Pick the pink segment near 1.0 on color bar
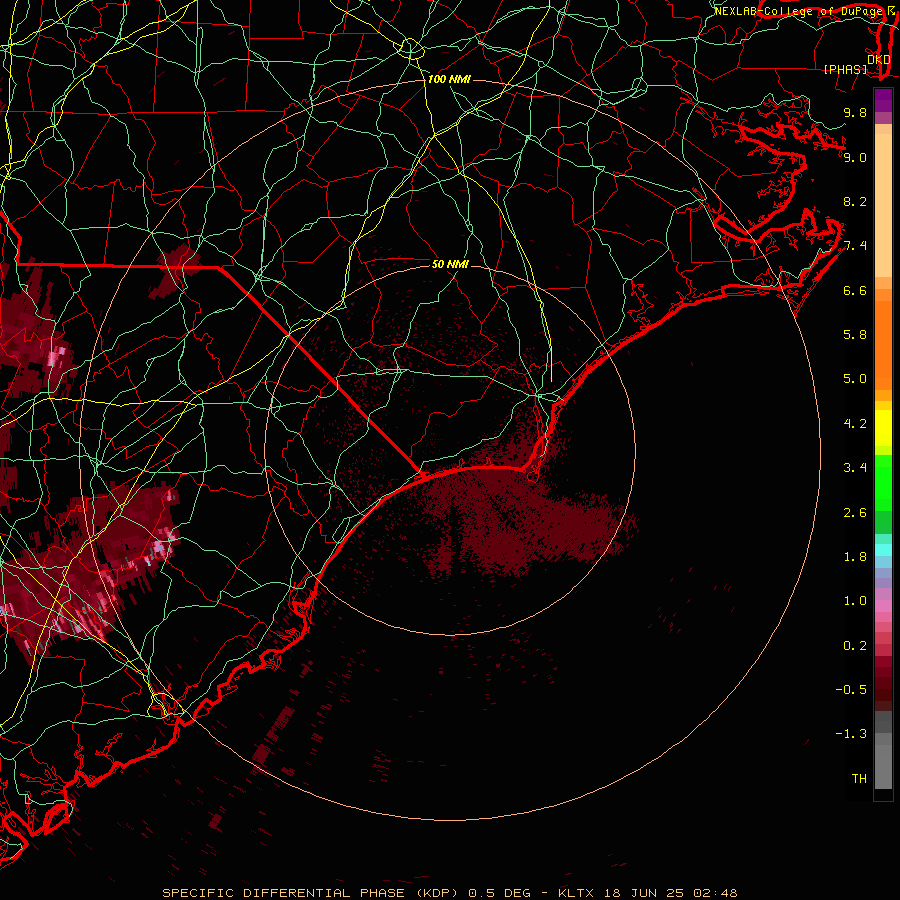 pos(883,606)
